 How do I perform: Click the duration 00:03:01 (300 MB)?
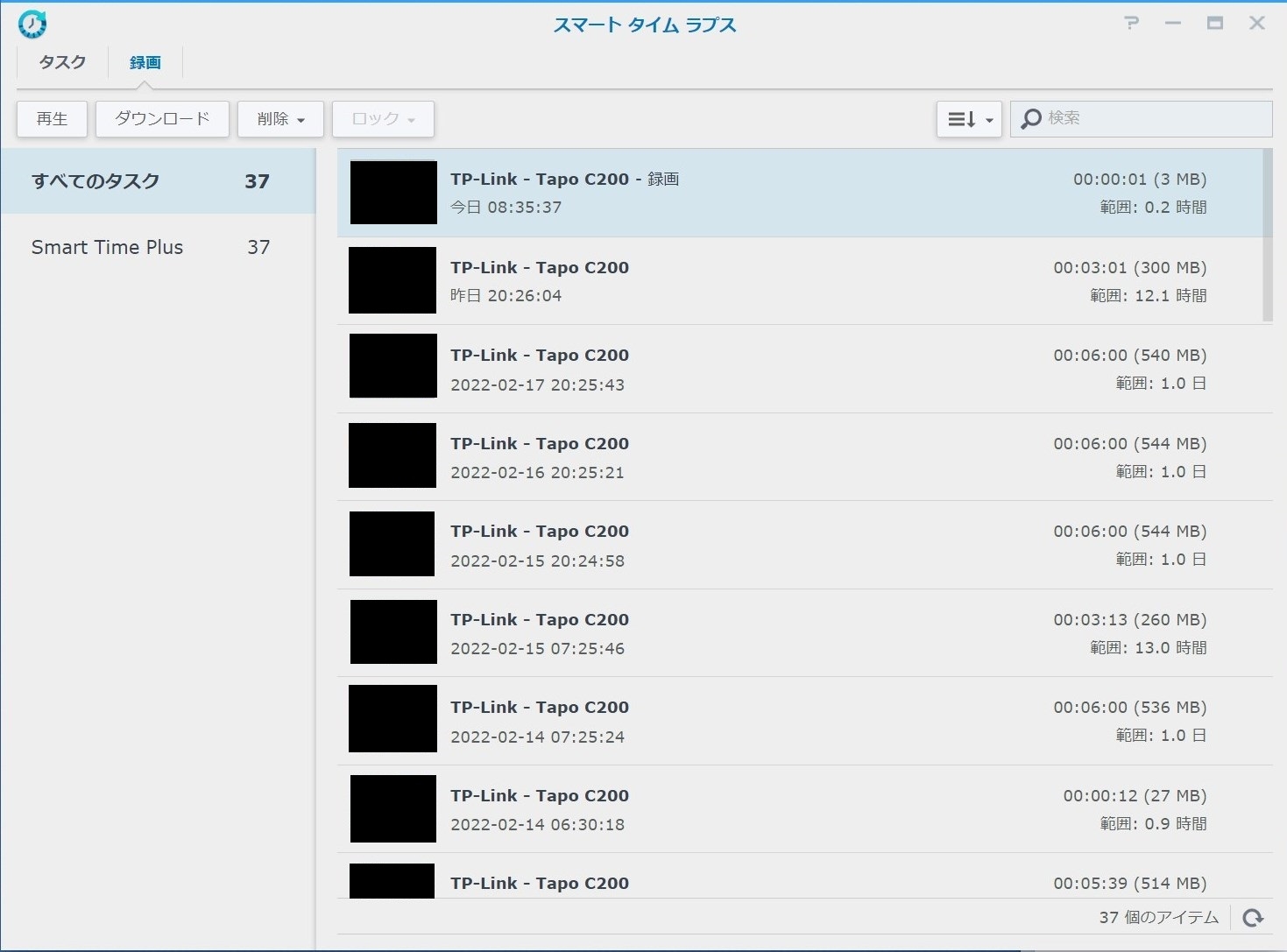[x=1130, y=268]
